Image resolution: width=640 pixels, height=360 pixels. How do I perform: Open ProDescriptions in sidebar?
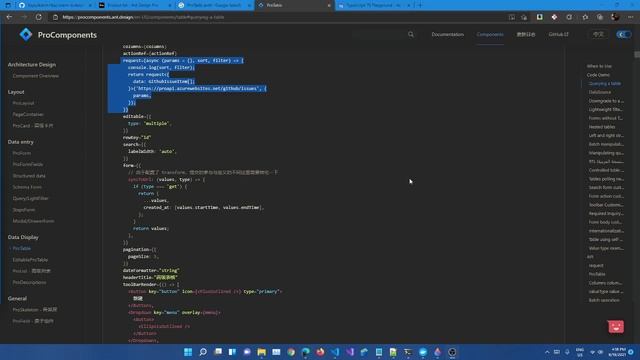tap(29, 282)
